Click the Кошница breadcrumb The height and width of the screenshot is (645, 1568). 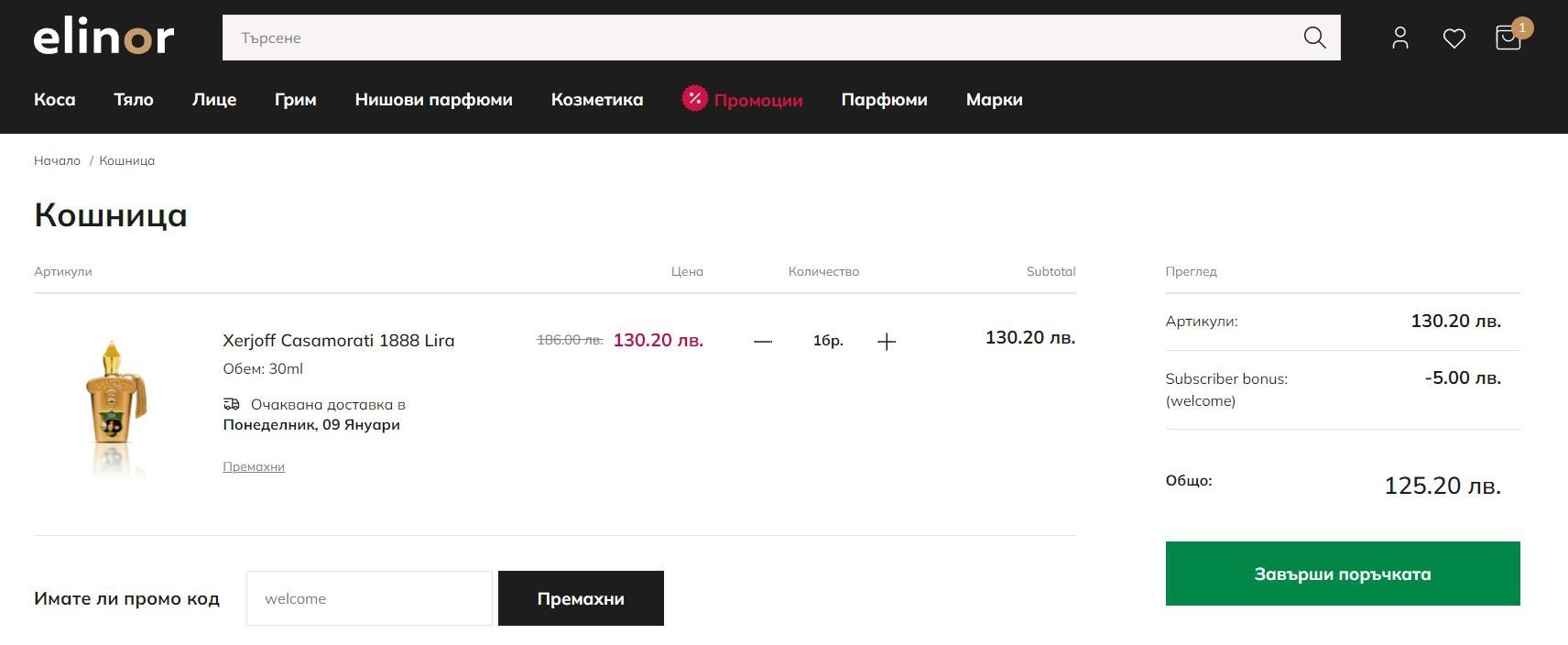click(x=126, y=160)
